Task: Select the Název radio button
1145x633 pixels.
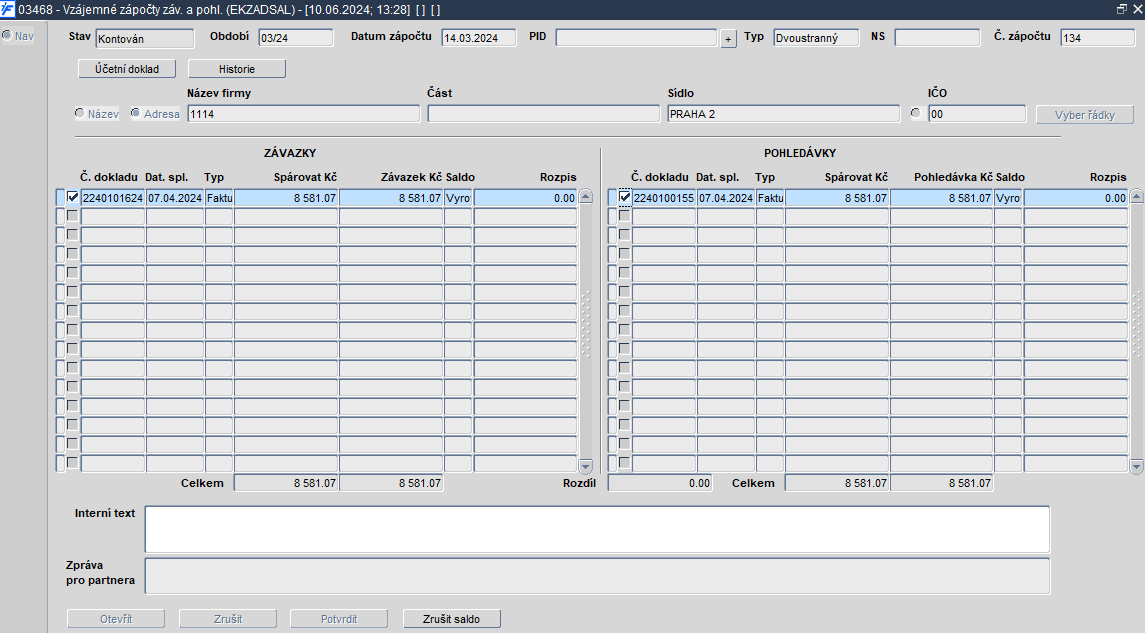Action: tap(80, 113)
